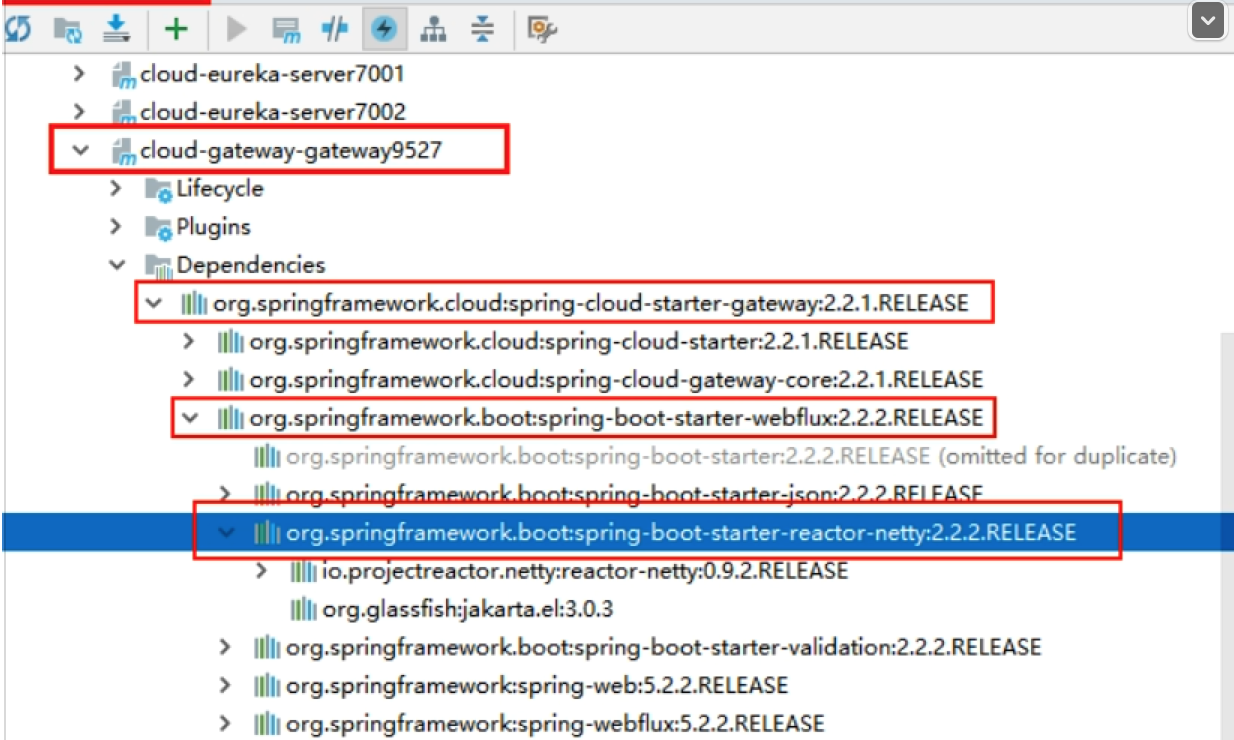Open Maven settings wrench icon
Image resolution: width=1234 pixels, height=740 pixels.
coord(541,30)
